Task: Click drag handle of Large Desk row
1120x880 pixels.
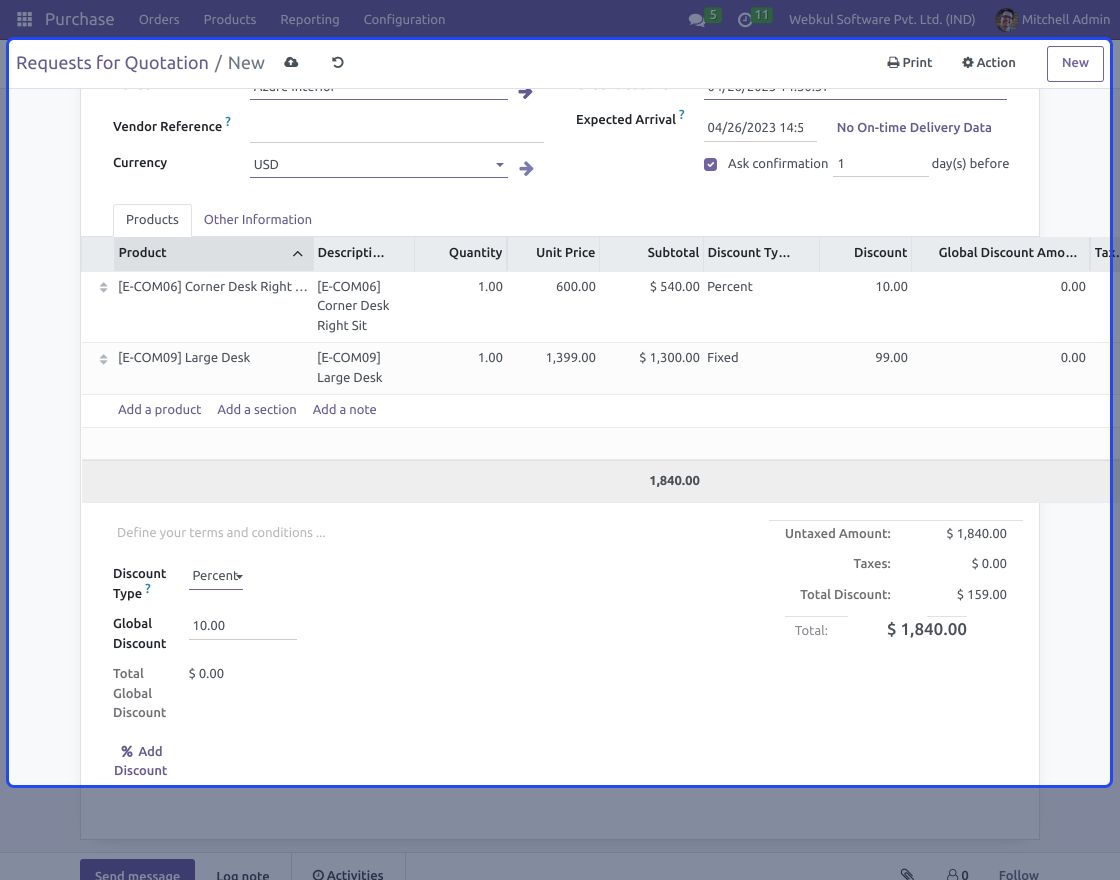Action: [104, 359]
